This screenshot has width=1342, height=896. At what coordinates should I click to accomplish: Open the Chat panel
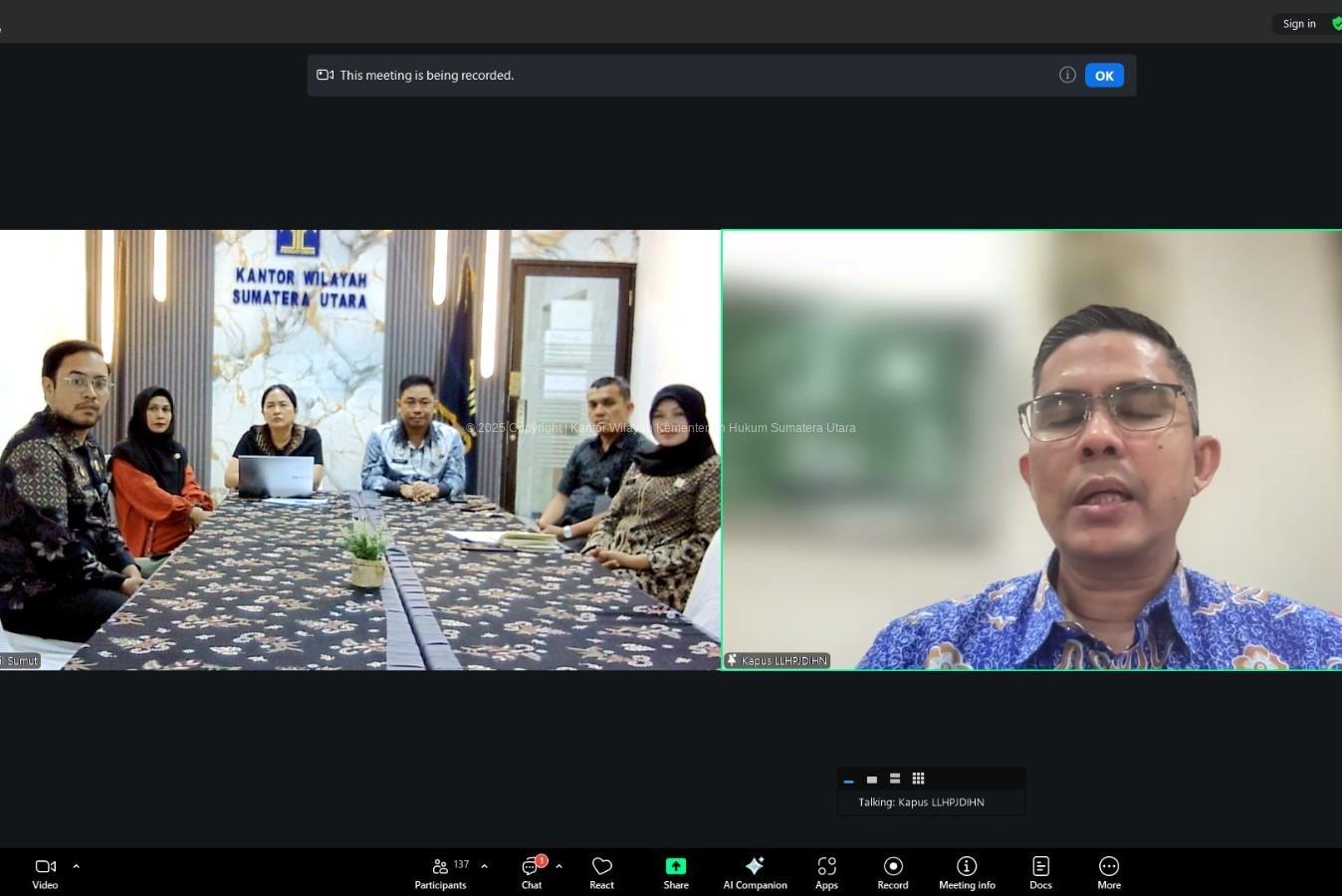[x=532, y=872]
